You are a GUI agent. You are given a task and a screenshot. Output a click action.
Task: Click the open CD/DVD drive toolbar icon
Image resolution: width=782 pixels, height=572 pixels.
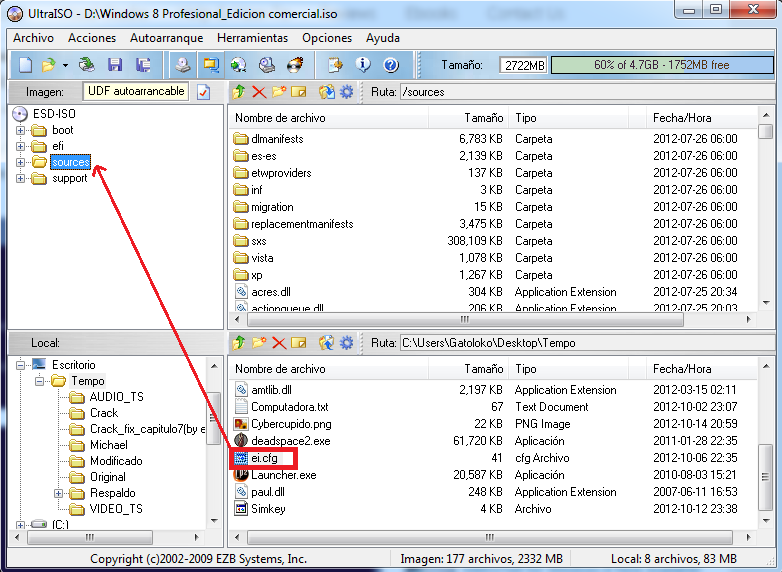point(87,65)
